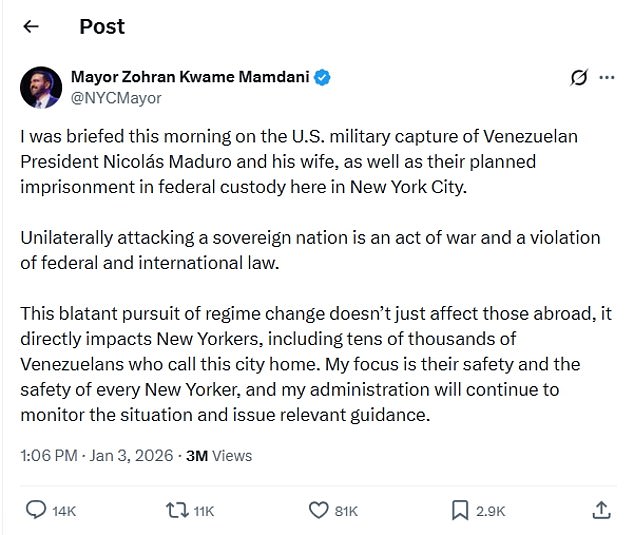The height and width of the screenshot is (535, 634).
Task: Click the 81K likes count
Action: pyautogui.click(x=346, y=511)
